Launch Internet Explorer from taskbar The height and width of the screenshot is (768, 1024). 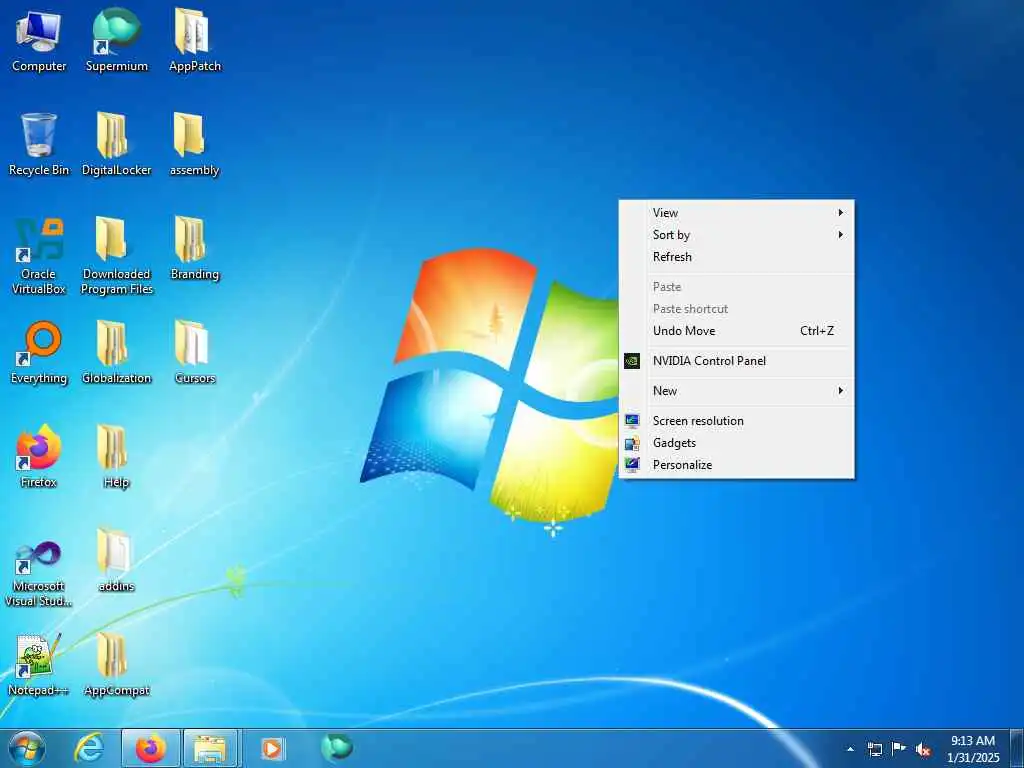click(x=89, y=748)
